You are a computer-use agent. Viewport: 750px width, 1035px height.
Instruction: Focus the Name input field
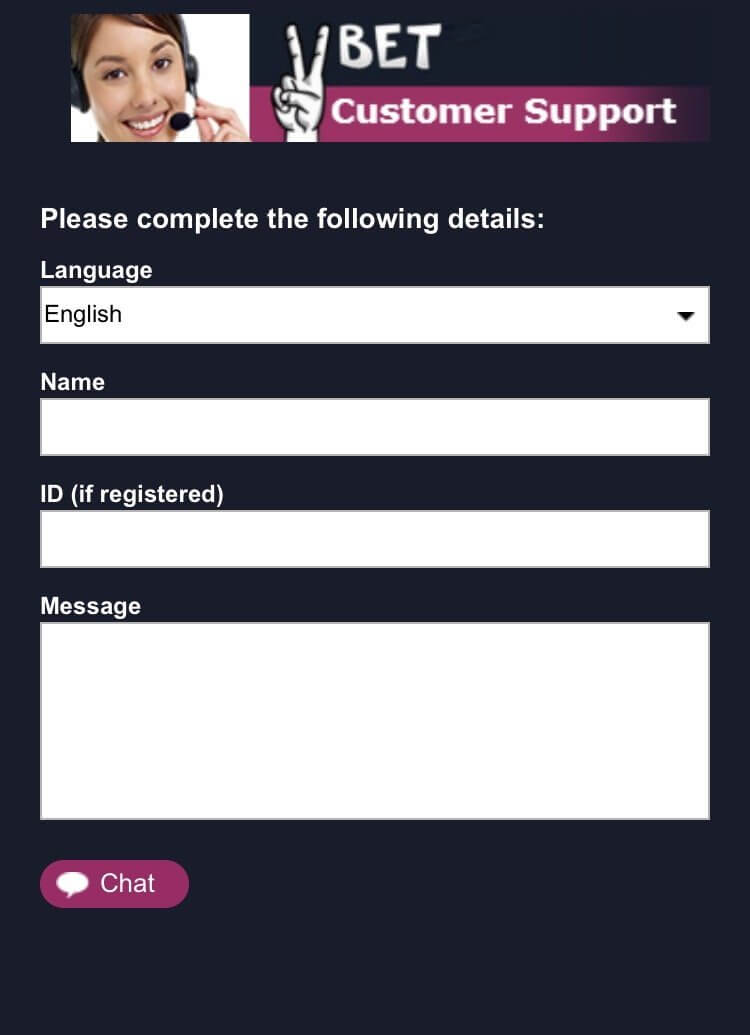[x=375, y=427]
